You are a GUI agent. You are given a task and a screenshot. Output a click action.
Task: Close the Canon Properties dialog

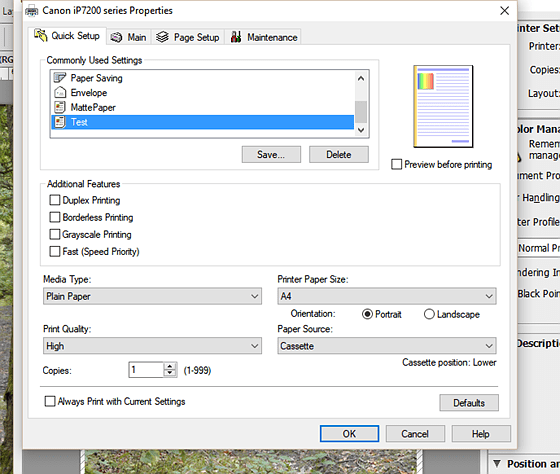coord(504,11)
